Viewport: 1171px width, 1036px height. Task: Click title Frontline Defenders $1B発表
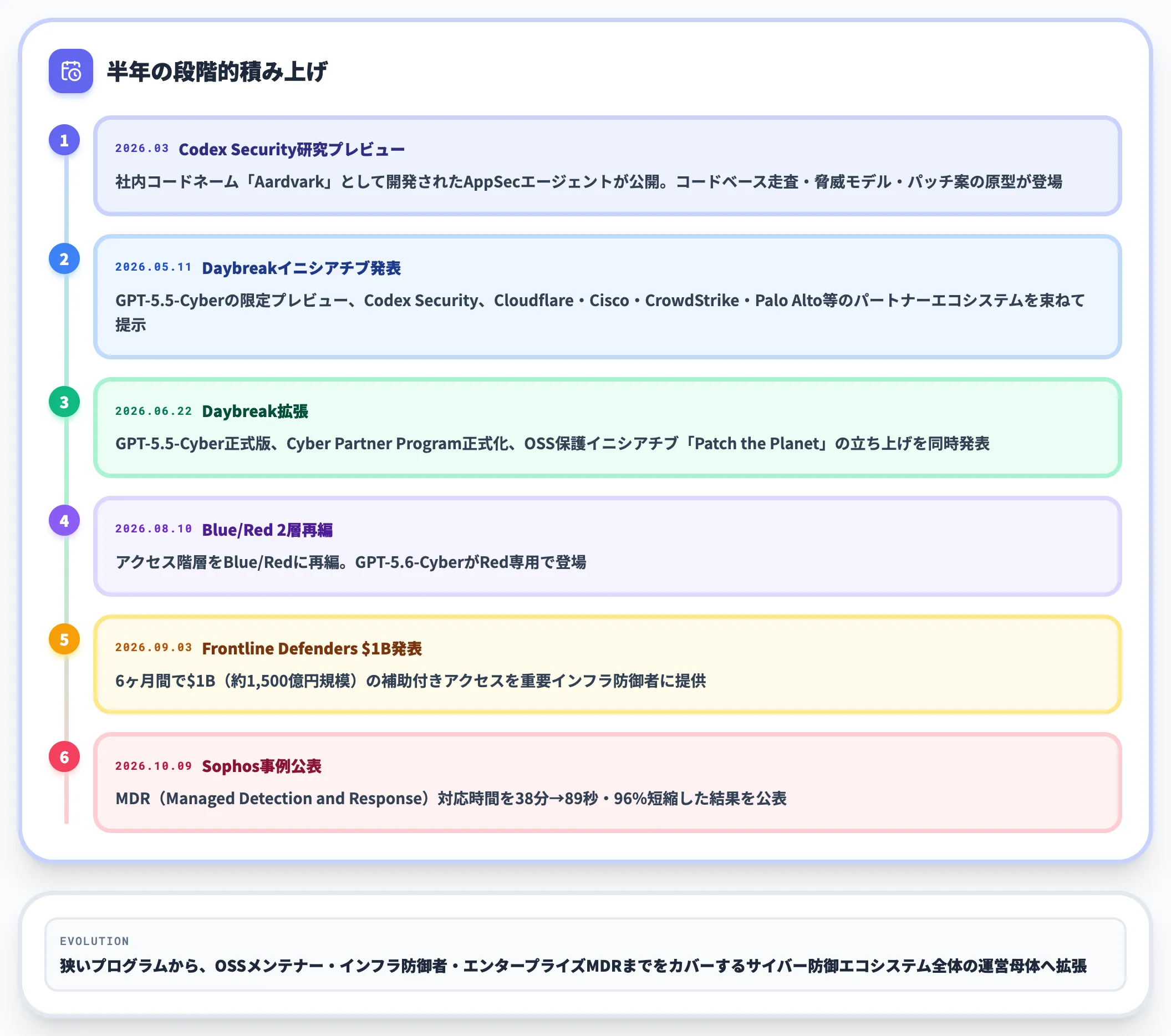point(312,649)
